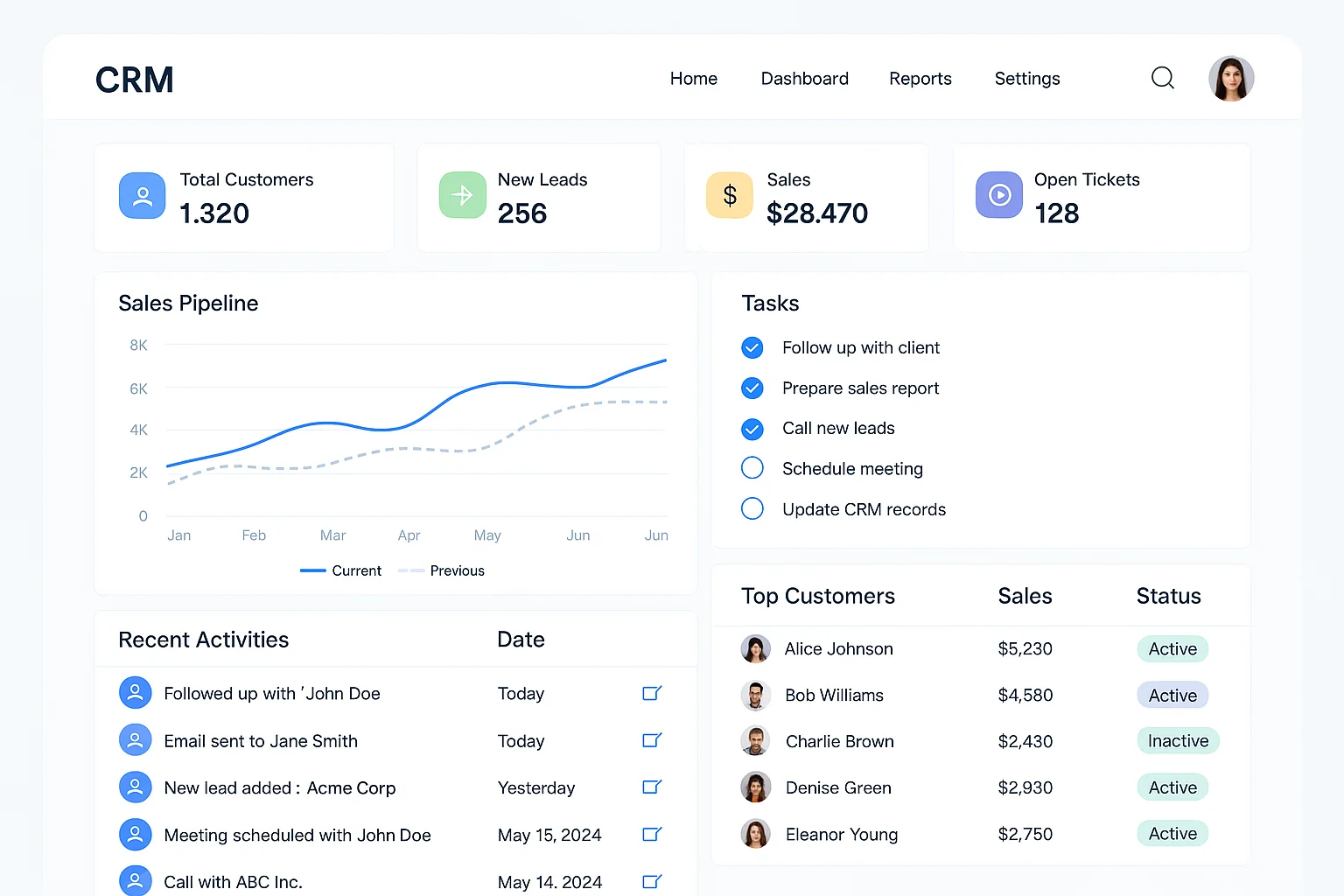This screenshot has height=896, width=1344.
Task: Click Denise Green's Active status badge
Action: [x=1172, y=787]
